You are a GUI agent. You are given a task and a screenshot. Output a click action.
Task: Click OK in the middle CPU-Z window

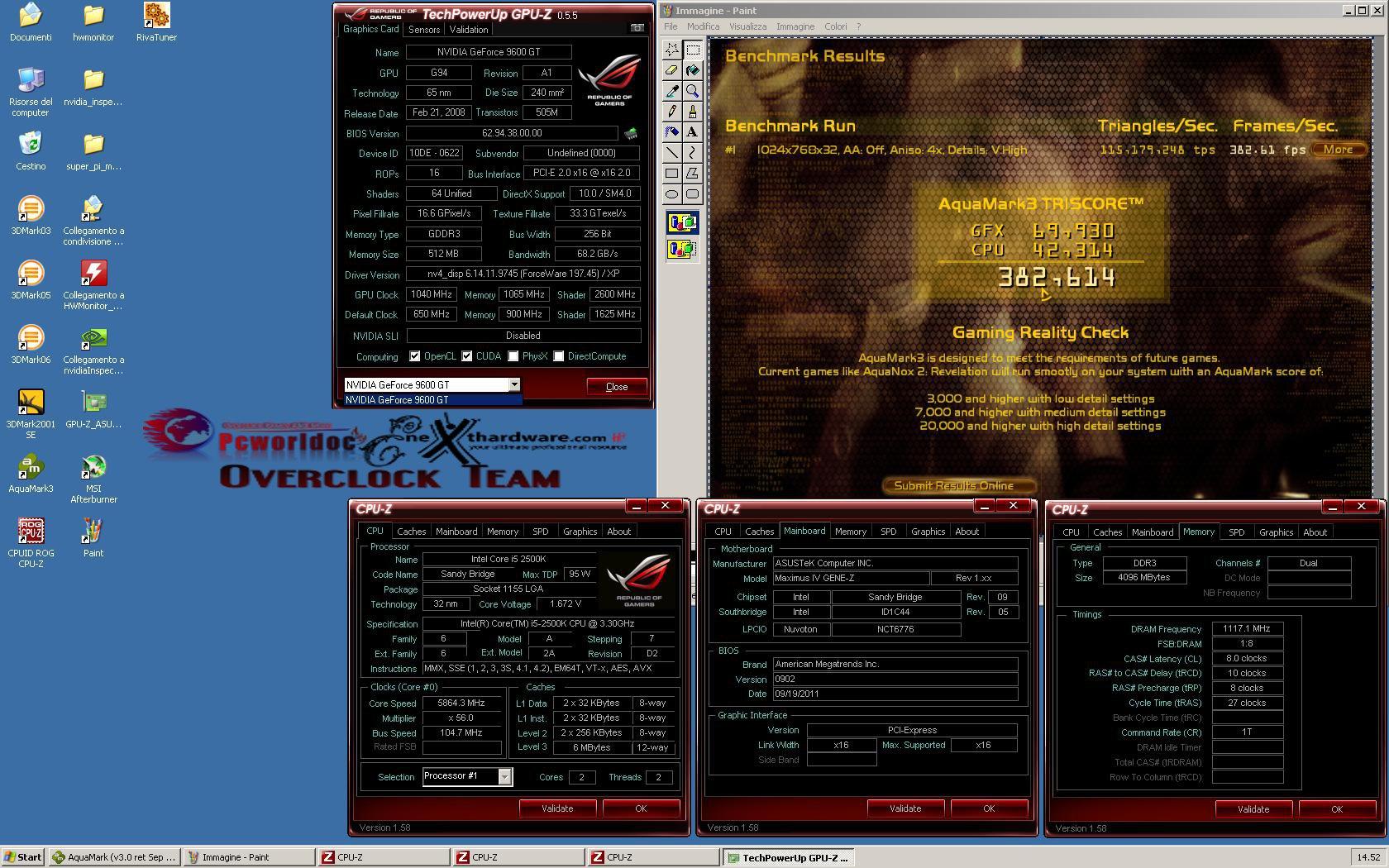(989, 808)
